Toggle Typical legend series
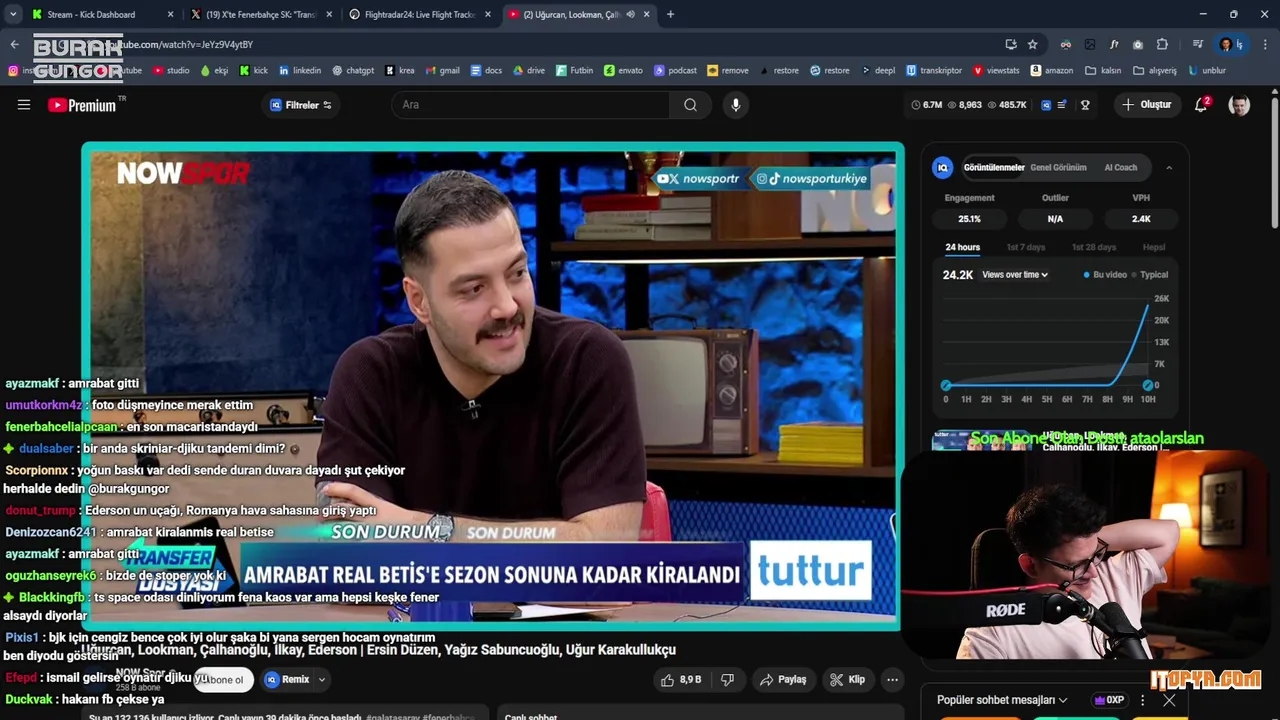 [1150, 275]
